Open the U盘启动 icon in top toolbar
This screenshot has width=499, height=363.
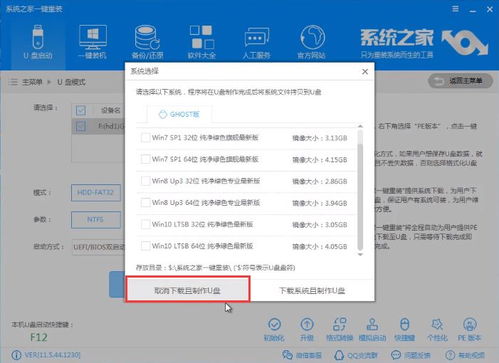pyautogui.click(x=38, y=42)
